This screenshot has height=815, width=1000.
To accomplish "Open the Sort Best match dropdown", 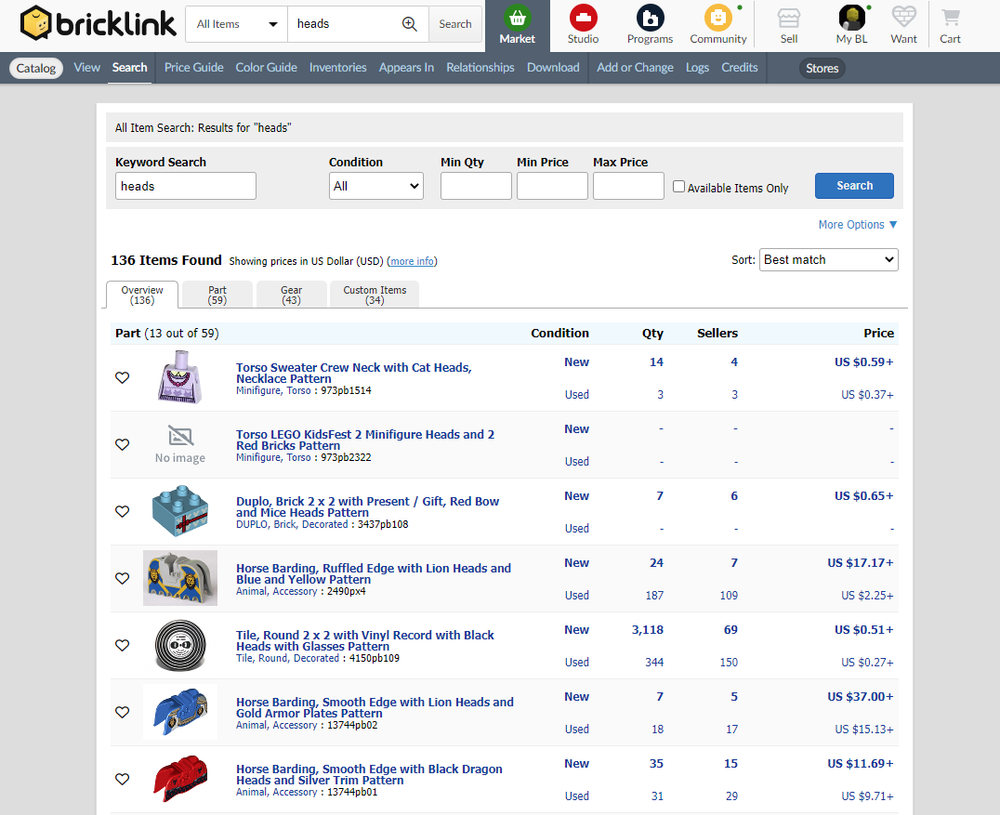I will pos(828,259).
